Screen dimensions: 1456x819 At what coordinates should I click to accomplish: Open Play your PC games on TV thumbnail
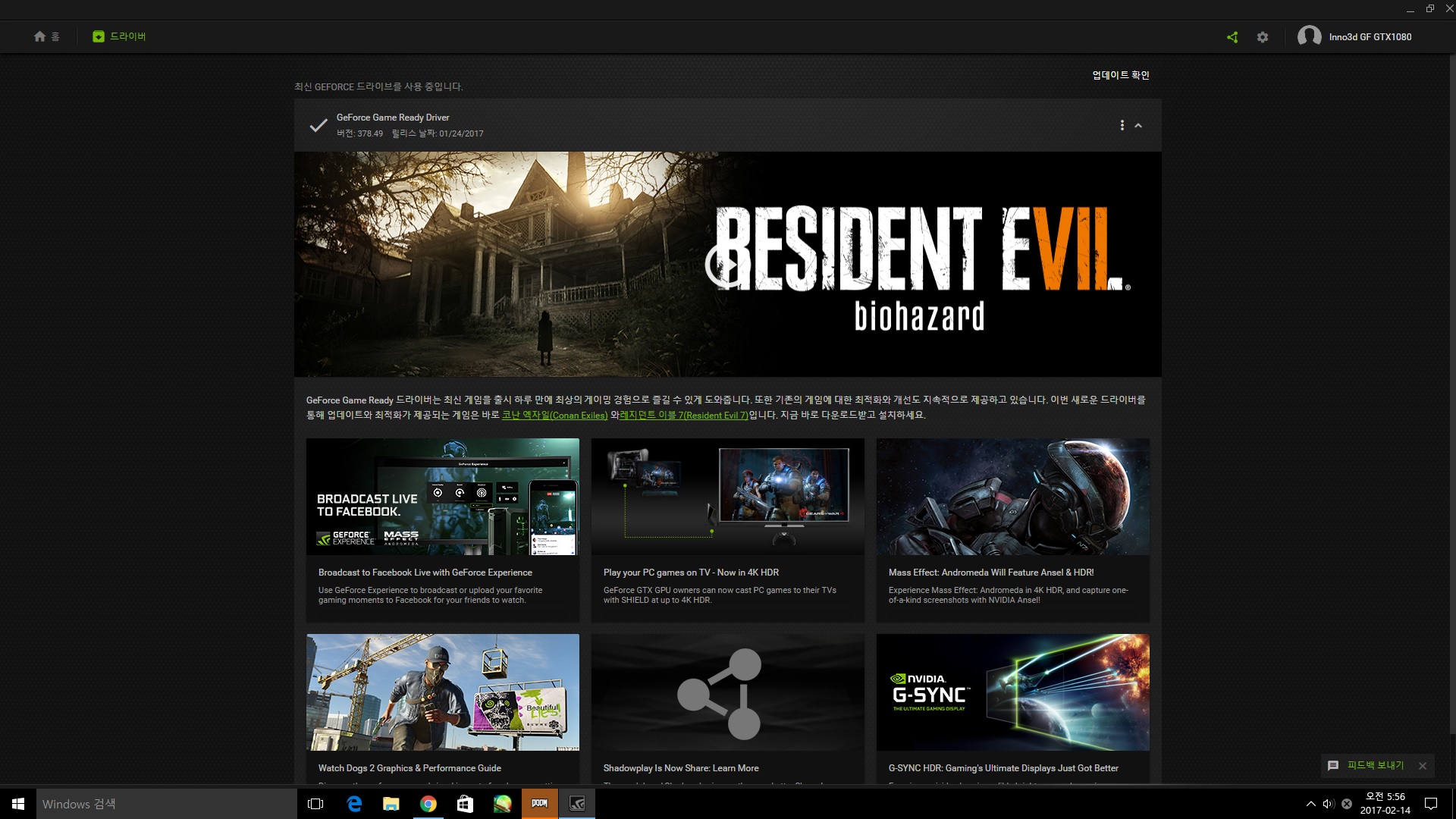click(728, 497)
